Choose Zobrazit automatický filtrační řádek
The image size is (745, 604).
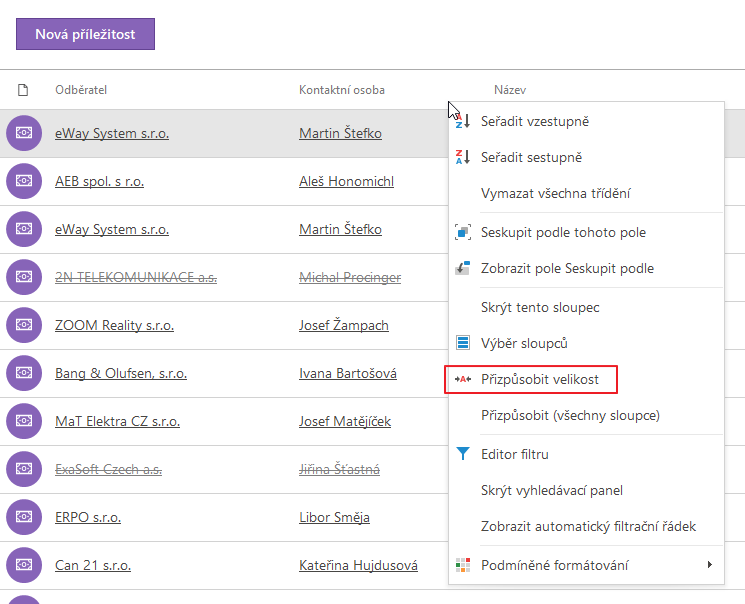click(586, 527)
